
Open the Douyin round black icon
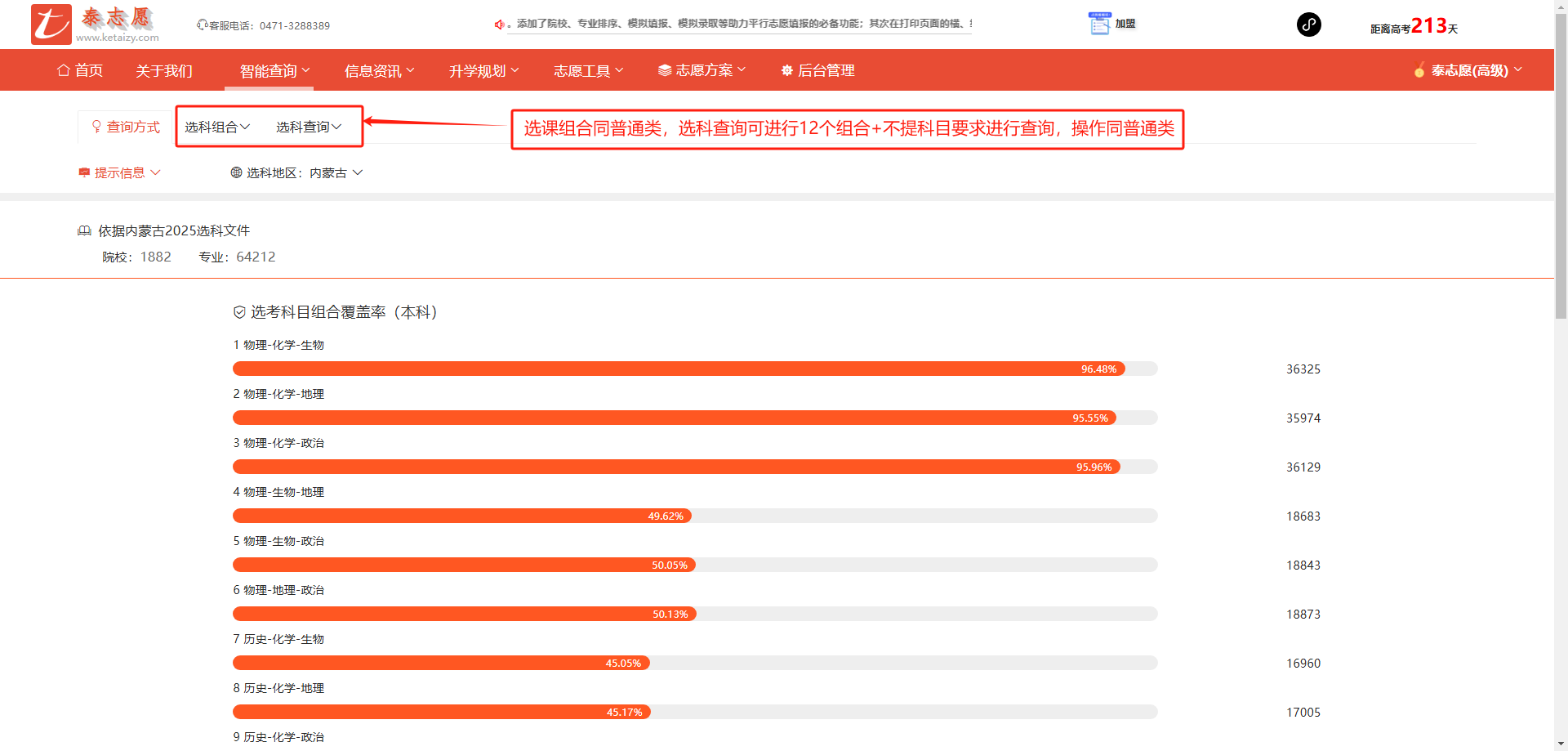[1308, 25]
